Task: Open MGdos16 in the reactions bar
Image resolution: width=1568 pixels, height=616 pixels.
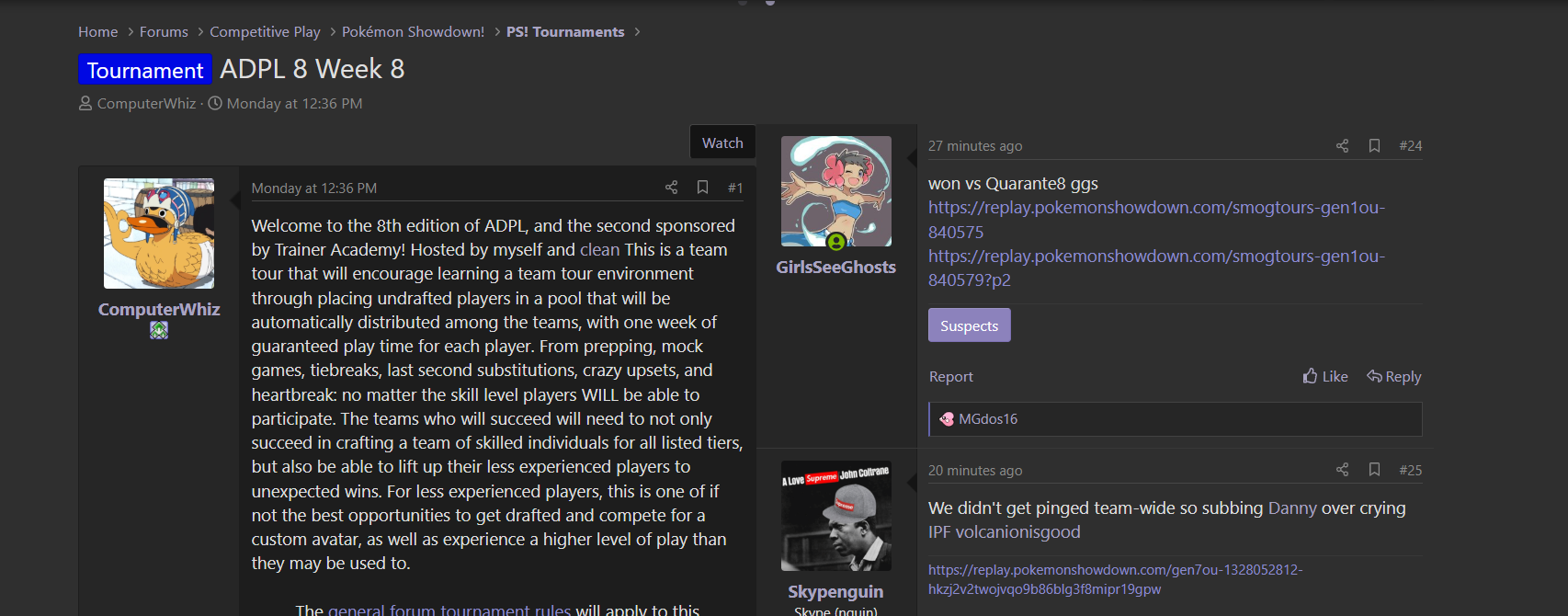Action: [x=988, y=419]
